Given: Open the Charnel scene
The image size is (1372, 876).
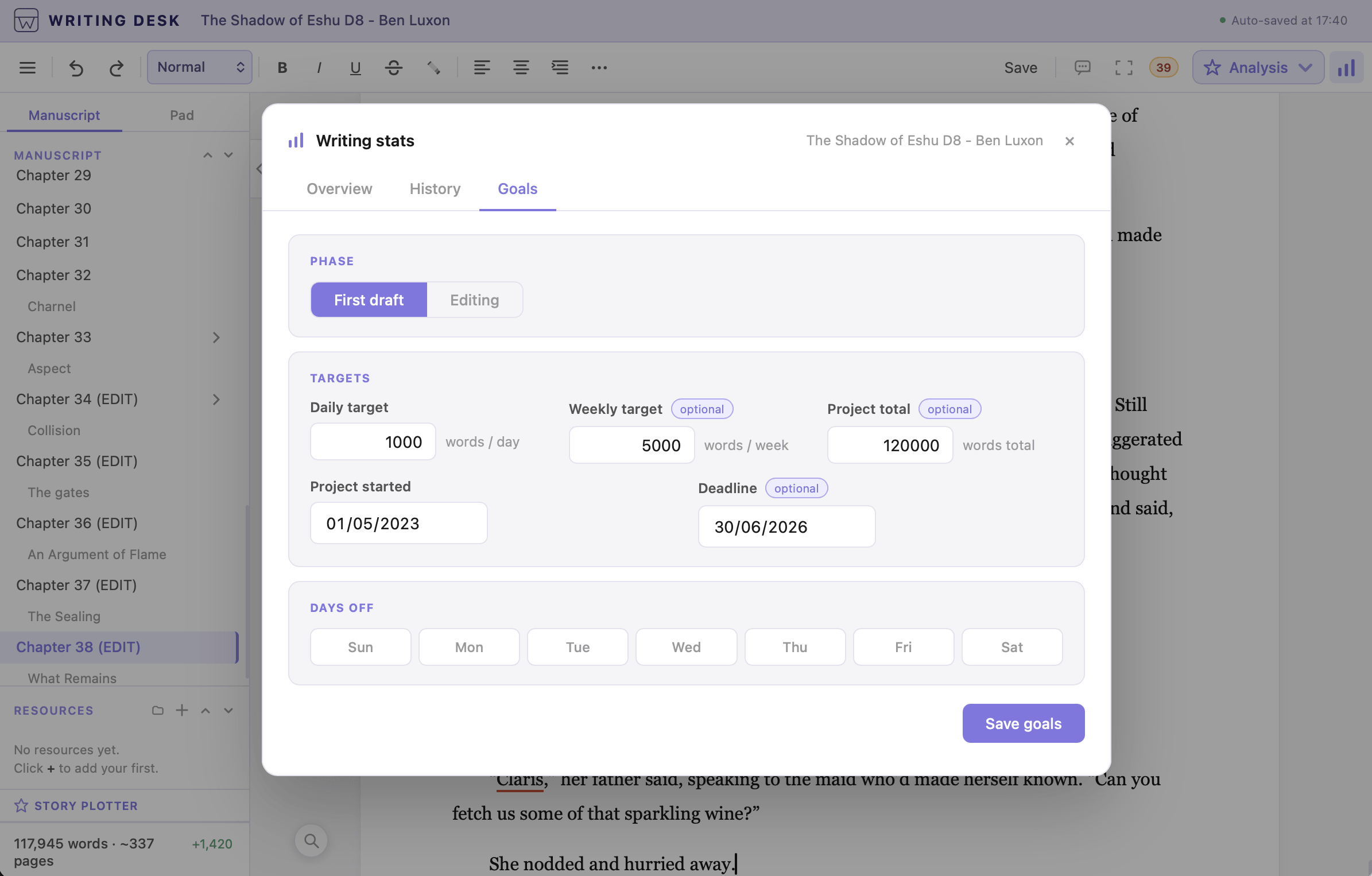Looking at the screenshot, I should [52, 307].
